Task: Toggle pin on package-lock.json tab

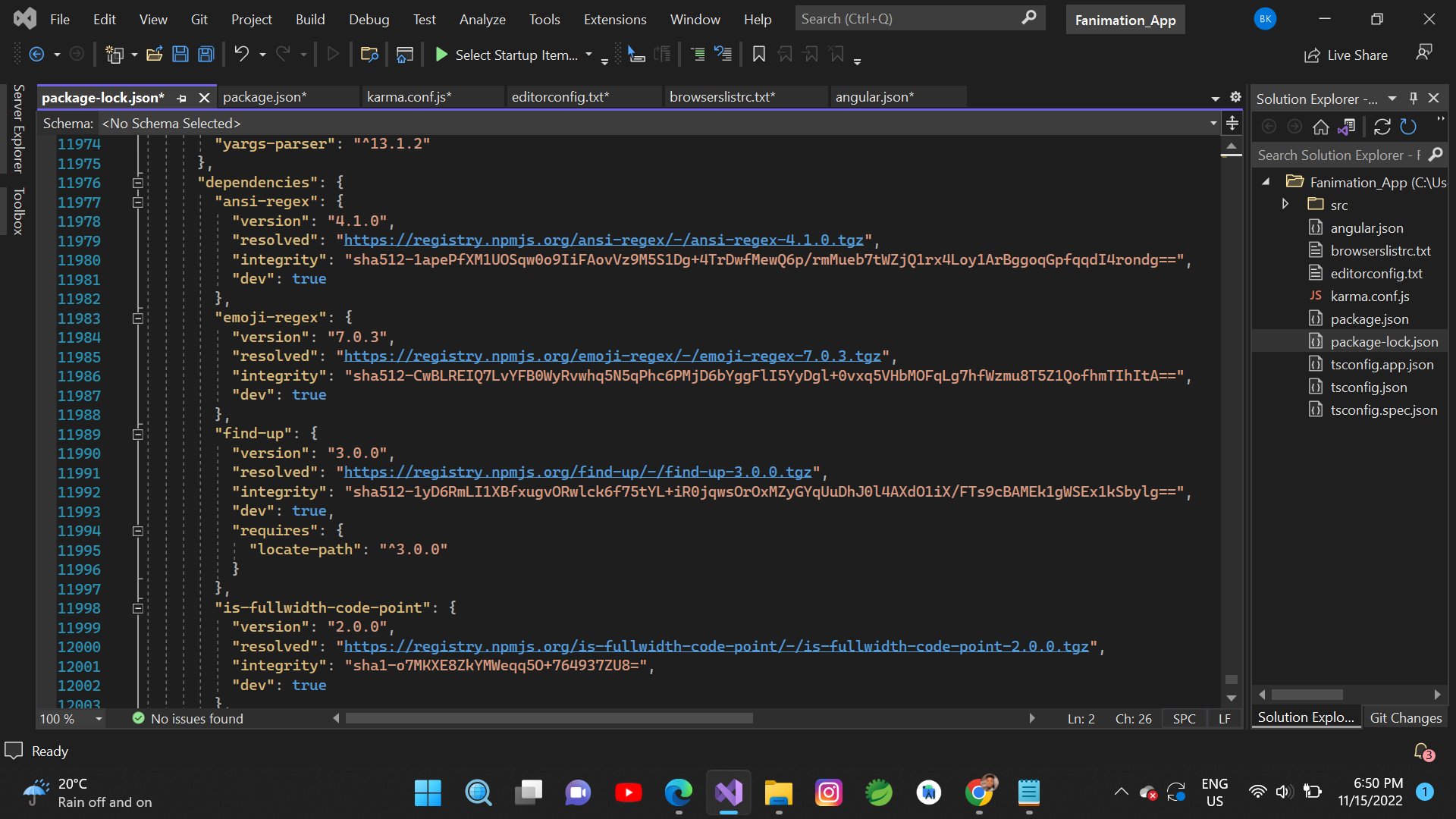Action: pos(182,98)
